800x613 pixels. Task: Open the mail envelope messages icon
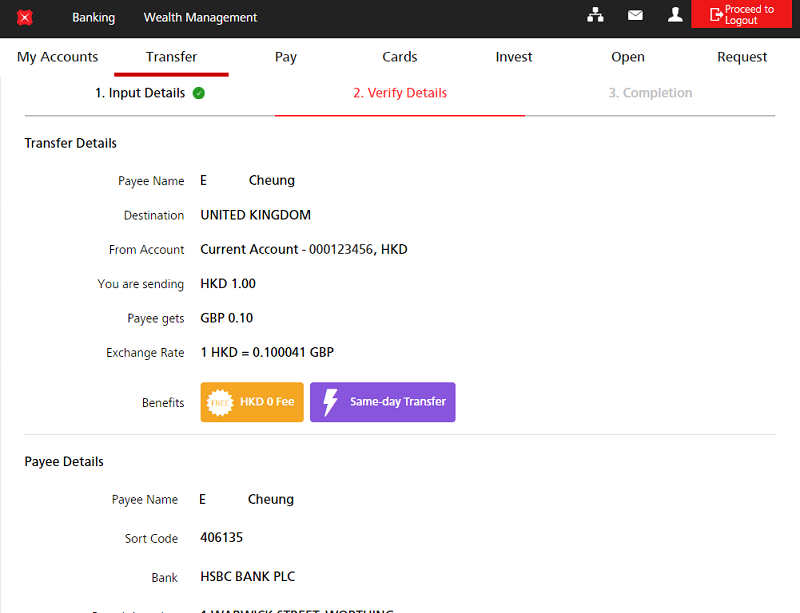pyautogui.click(x=635, y=15)
